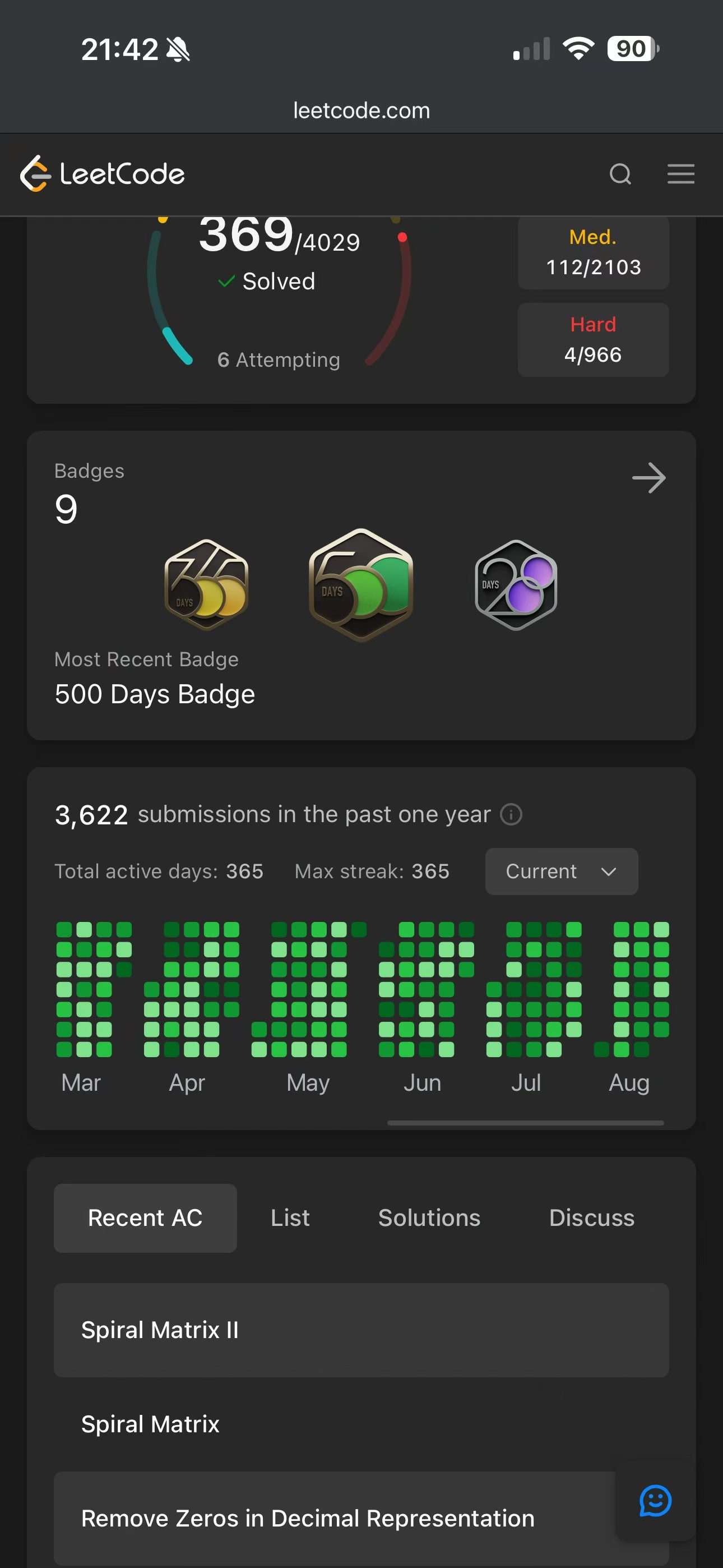Expand the Current year dropdown

coord(561,871)
